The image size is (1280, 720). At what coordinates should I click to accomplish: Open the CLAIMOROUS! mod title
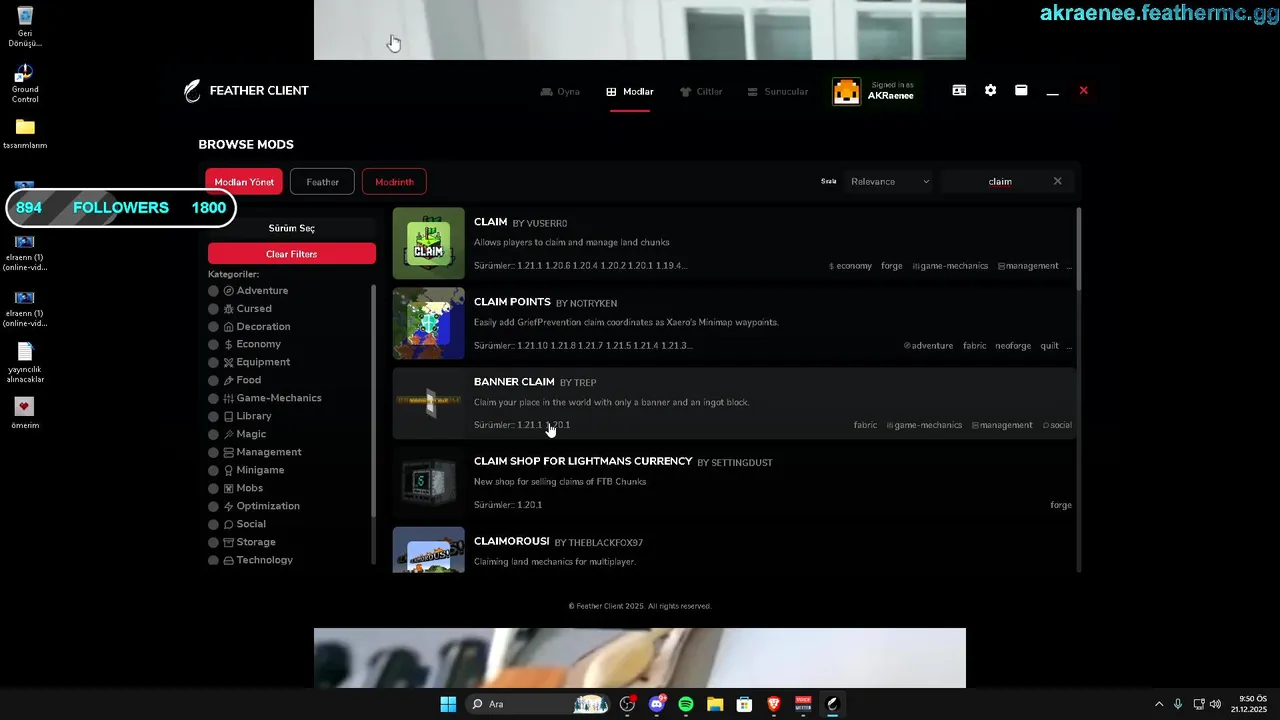(x=511, y=541)
